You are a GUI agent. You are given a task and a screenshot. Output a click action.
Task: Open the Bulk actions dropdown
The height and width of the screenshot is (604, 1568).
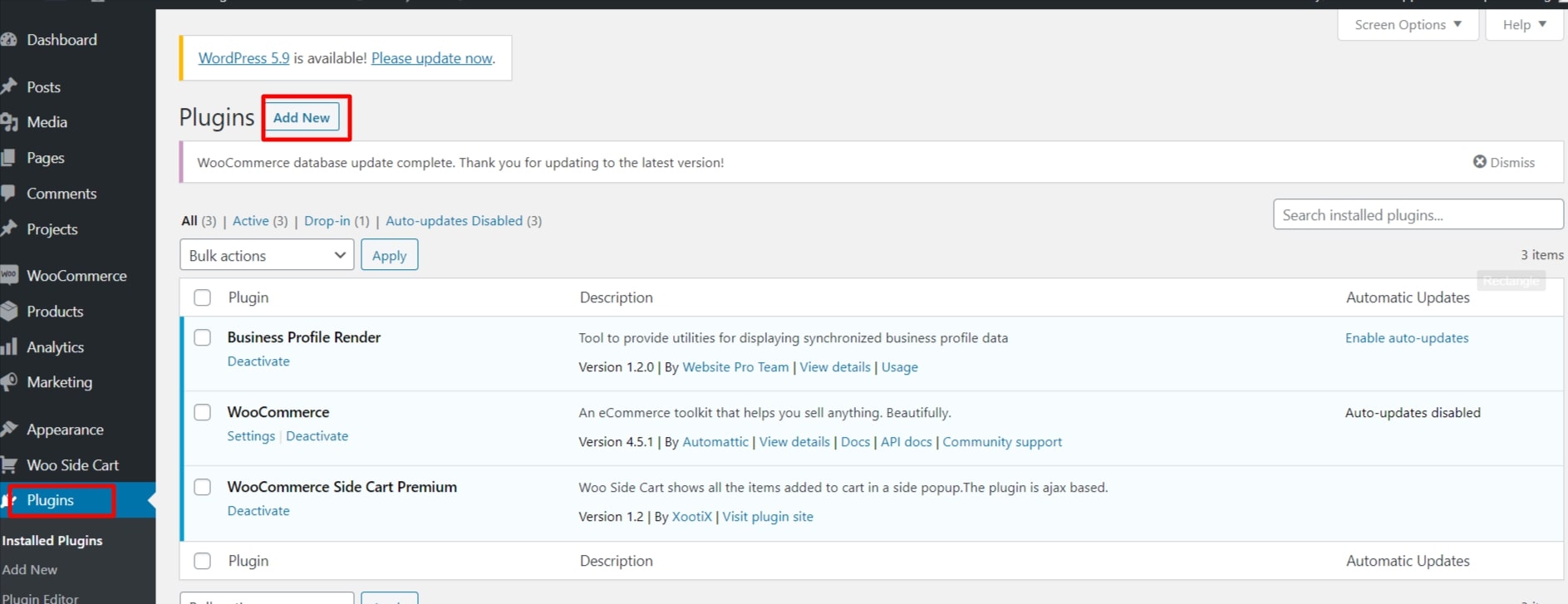pos(267,255)
